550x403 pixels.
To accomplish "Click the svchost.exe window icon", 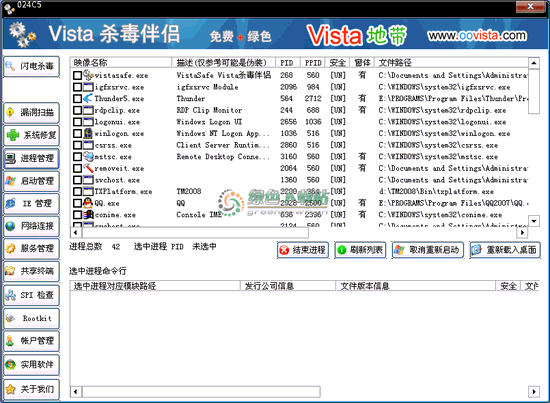I will point(88,180).
